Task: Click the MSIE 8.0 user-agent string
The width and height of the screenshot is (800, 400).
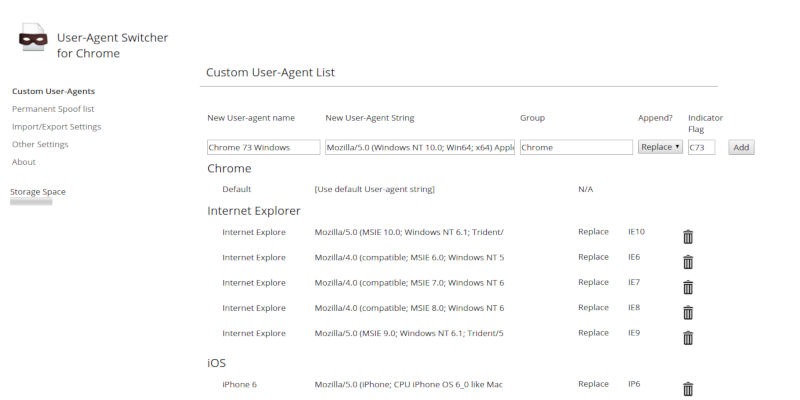Action: tap(409, 308)
